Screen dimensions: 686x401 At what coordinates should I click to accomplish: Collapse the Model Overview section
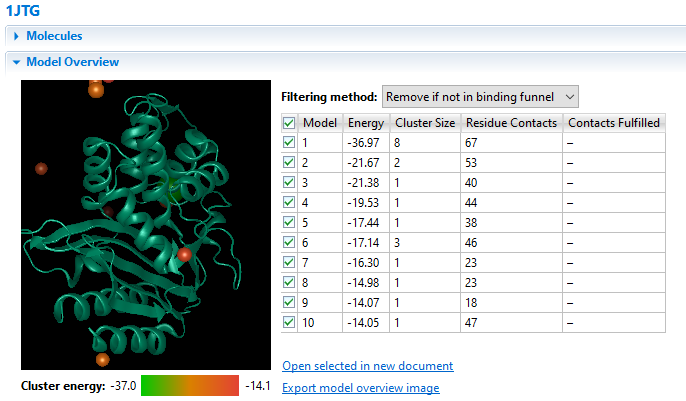coord(17,62)
